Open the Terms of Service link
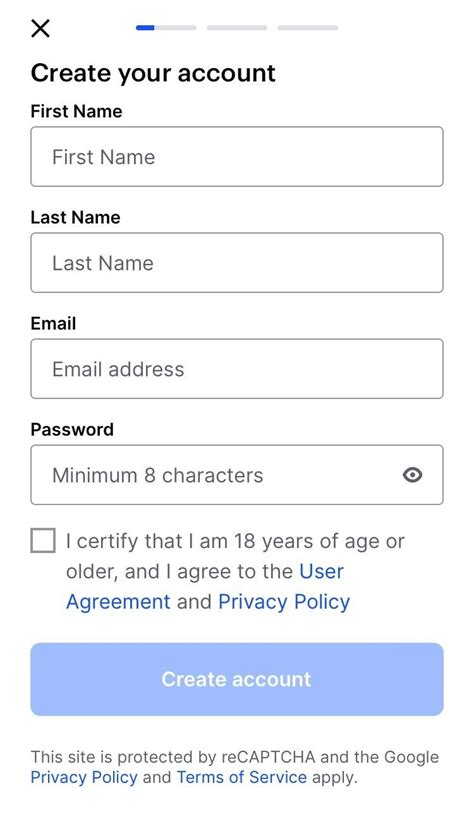 242,777
